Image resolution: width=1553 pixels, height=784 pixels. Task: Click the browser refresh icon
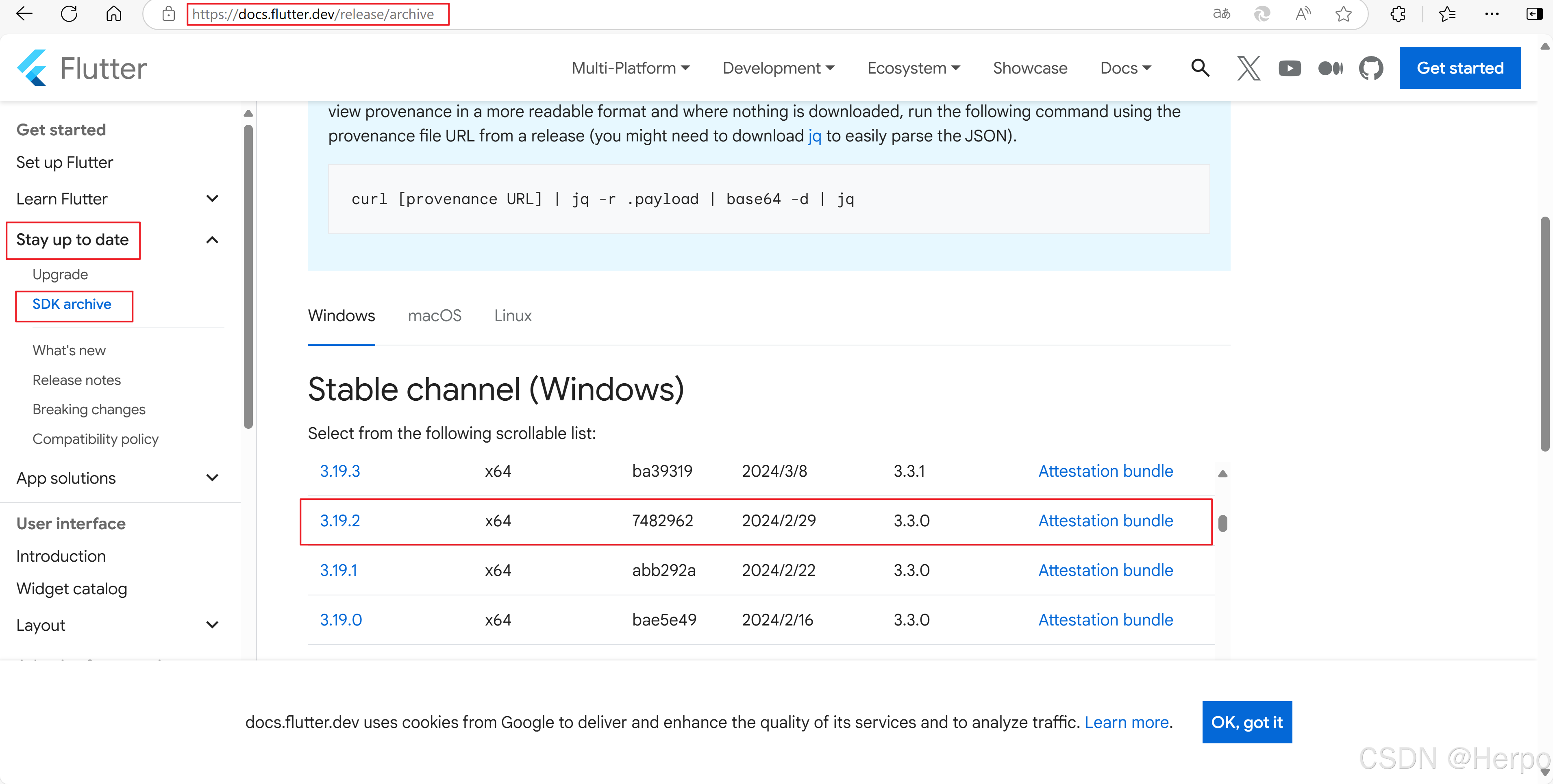(x=70, y=14)
